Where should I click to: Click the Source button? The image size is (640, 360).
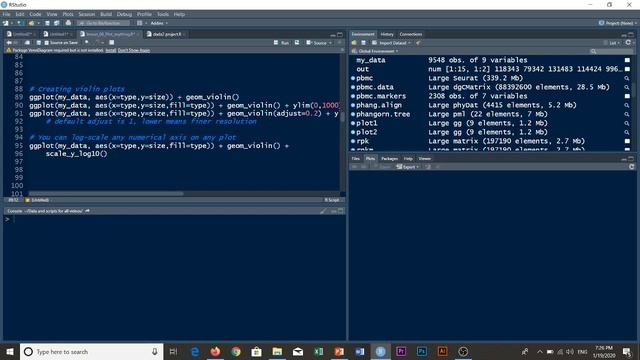pos(316,42)
